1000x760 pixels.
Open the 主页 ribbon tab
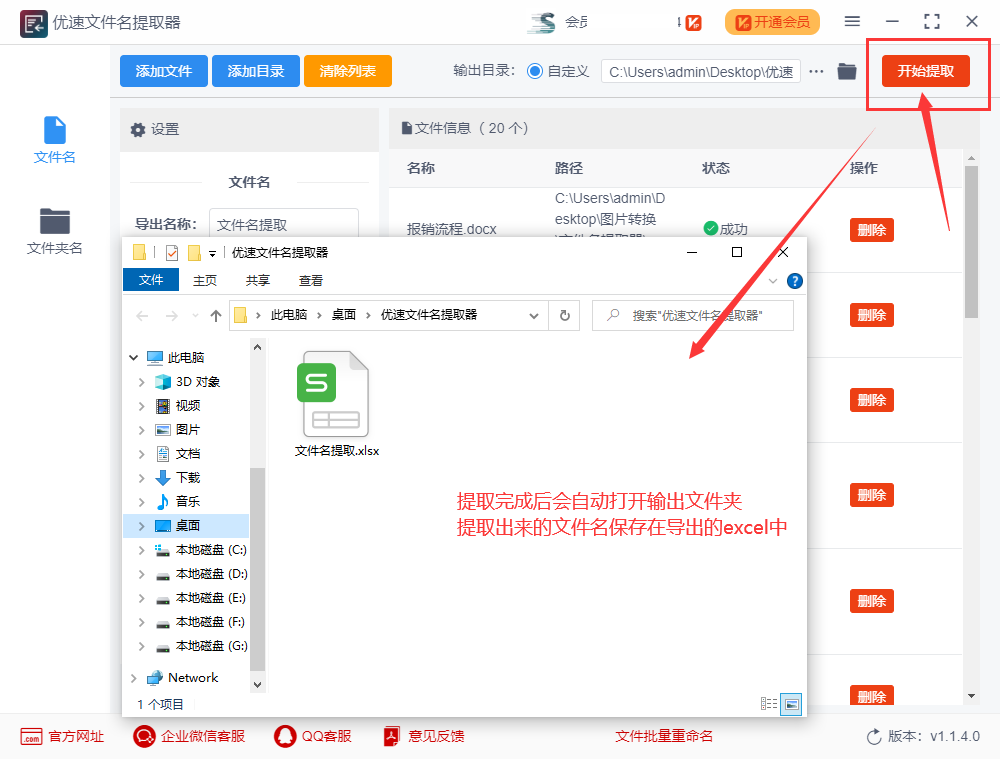tap(205, 280)
